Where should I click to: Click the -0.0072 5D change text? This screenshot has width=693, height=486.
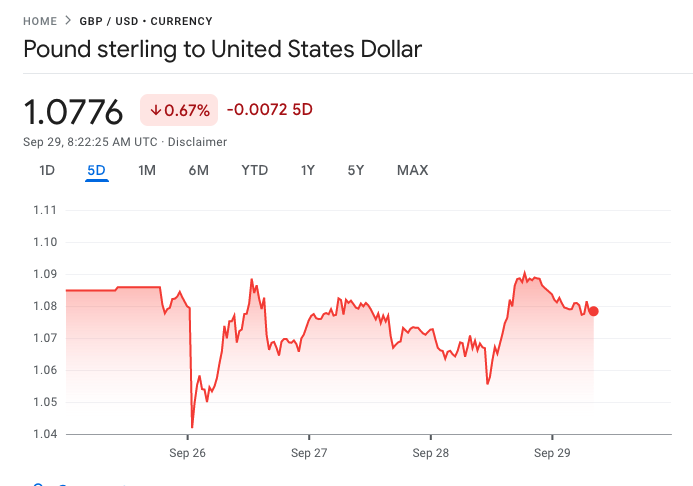tap(270, 110)
